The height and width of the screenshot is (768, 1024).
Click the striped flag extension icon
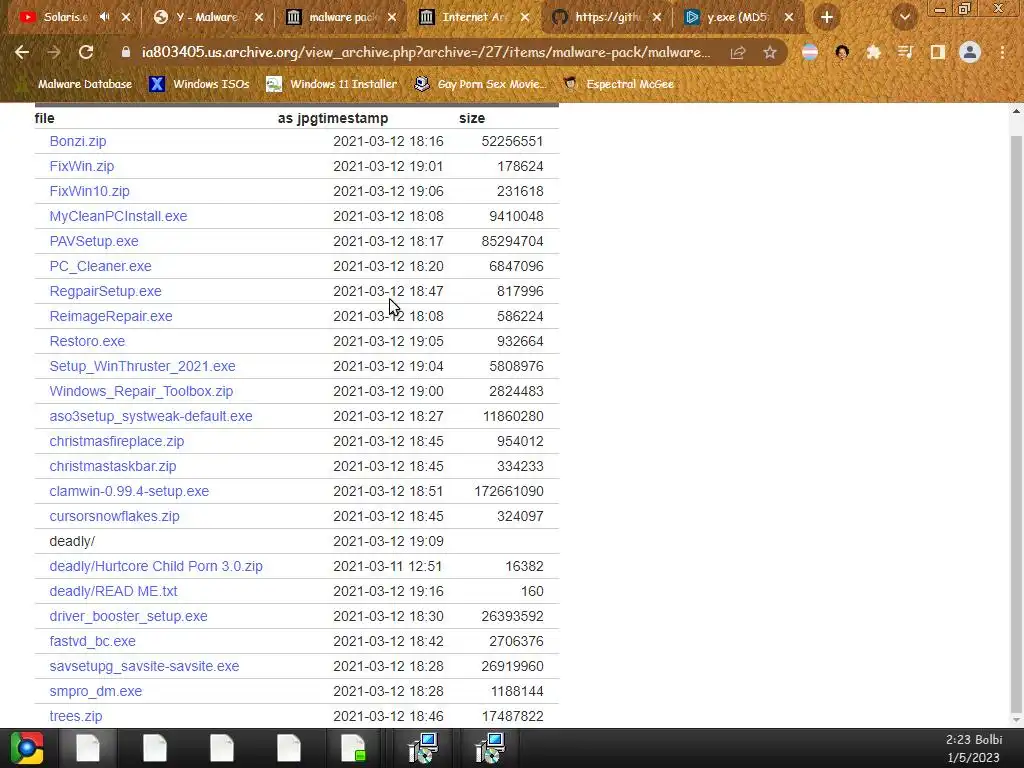(x=810, y=52)
